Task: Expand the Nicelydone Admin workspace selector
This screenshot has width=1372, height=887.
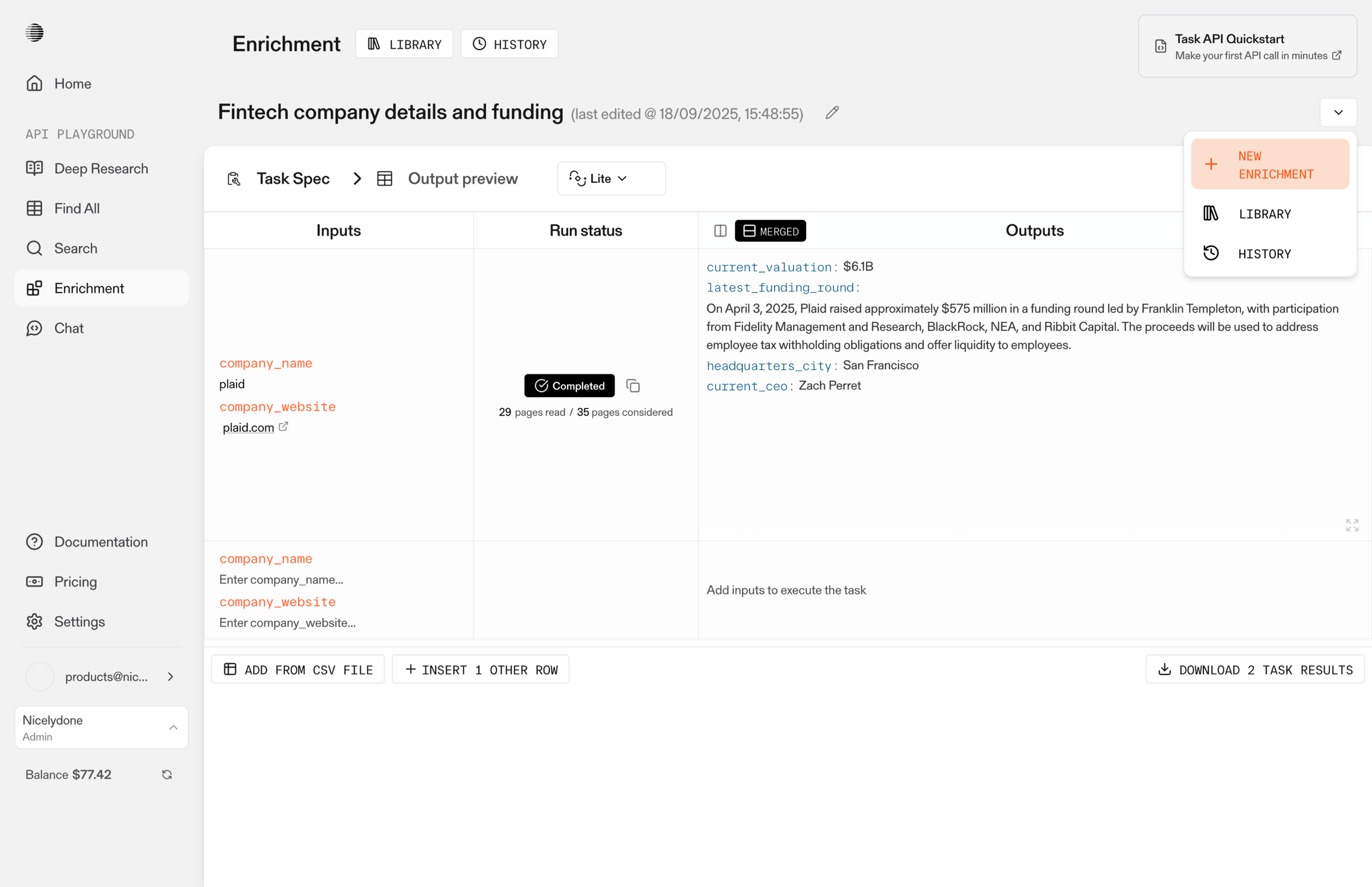Action: pos(101,728)
